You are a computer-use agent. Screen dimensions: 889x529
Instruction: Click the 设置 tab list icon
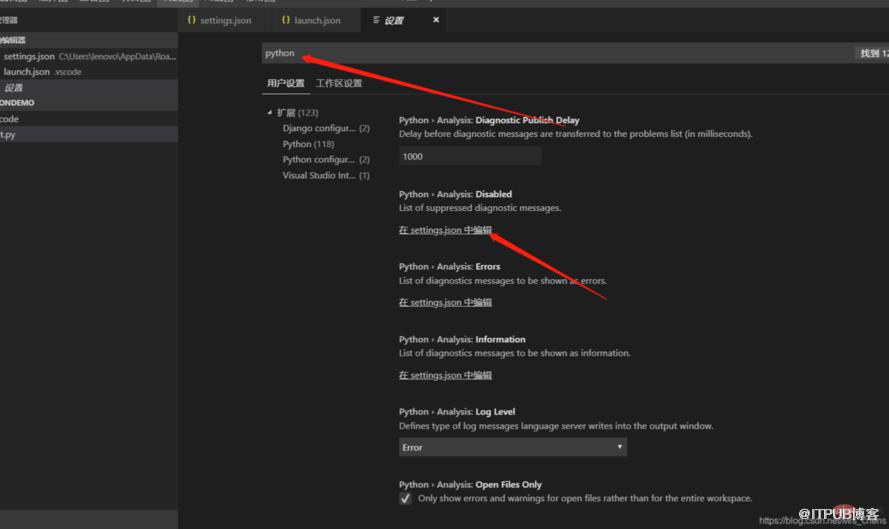click(376, 20)
